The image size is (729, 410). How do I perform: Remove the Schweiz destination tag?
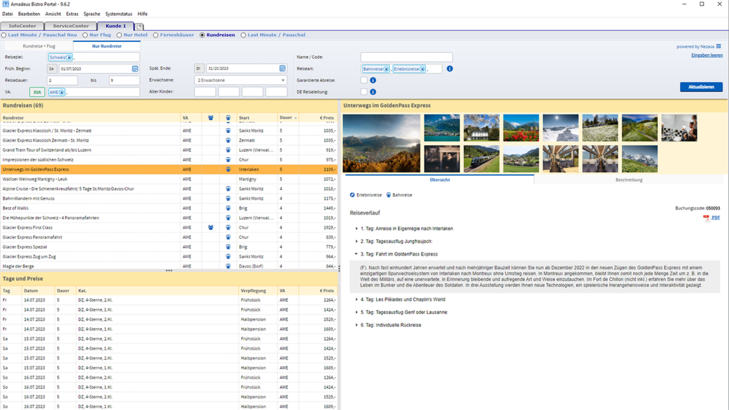(x=69, y=58)
